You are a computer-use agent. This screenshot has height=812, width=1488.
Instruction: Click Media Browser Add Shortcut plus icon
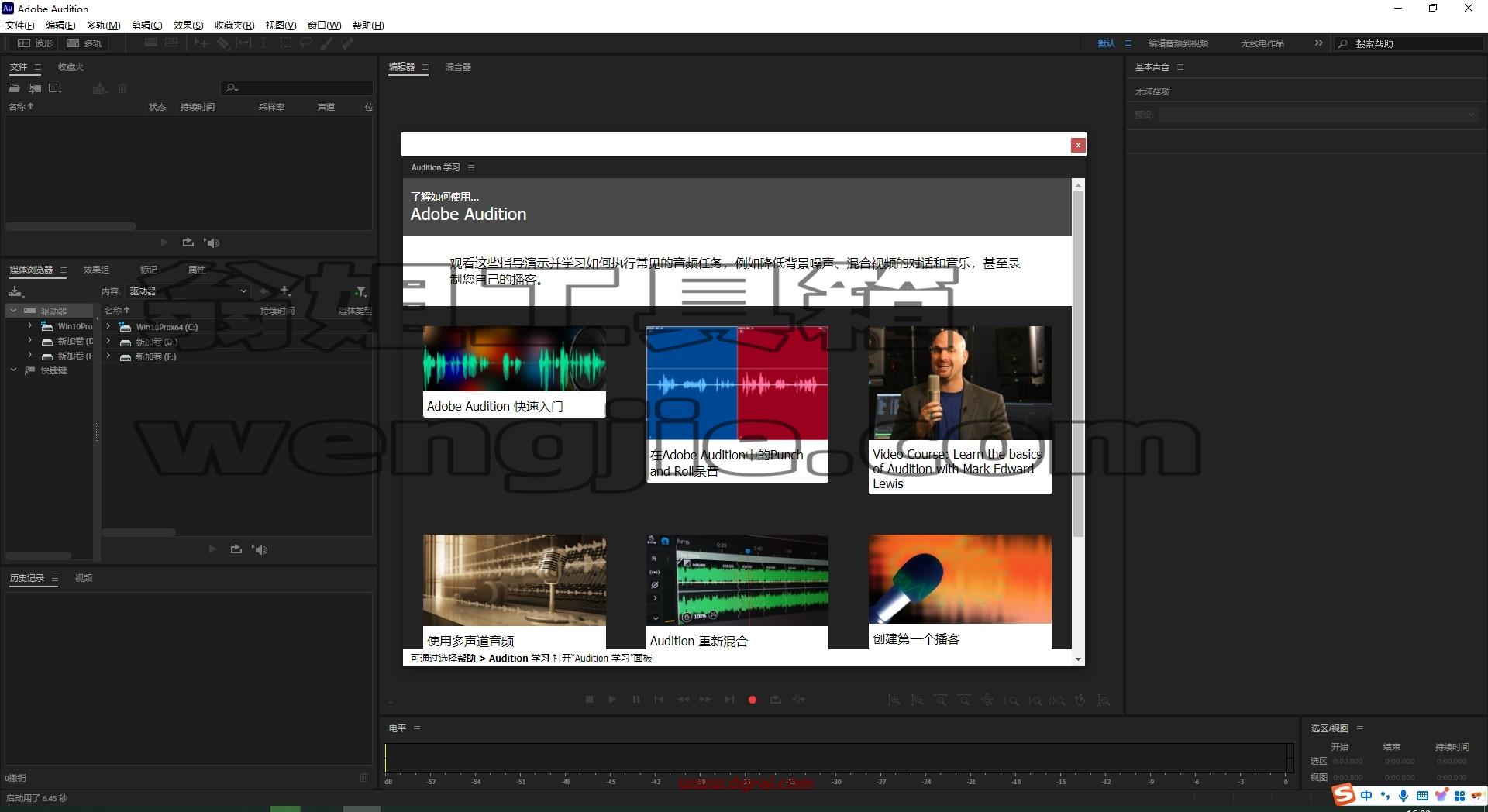tap(285, 291)
